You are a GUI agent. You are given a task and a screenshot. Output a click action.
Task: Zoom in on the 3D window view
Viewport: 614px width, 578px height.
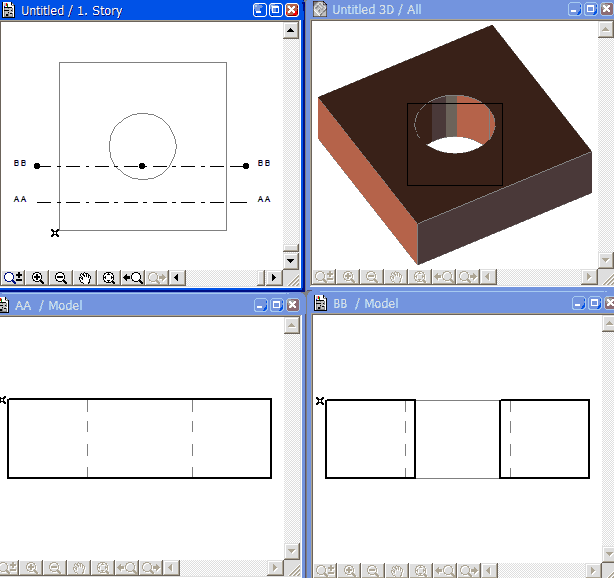(349, 277)
